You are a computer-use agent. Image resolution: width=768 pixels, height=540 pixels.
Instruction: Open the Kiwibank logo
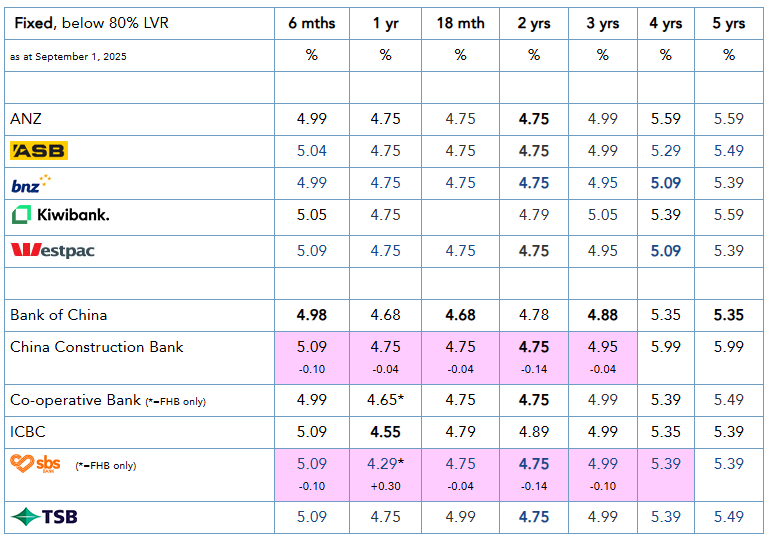point(60,215)
